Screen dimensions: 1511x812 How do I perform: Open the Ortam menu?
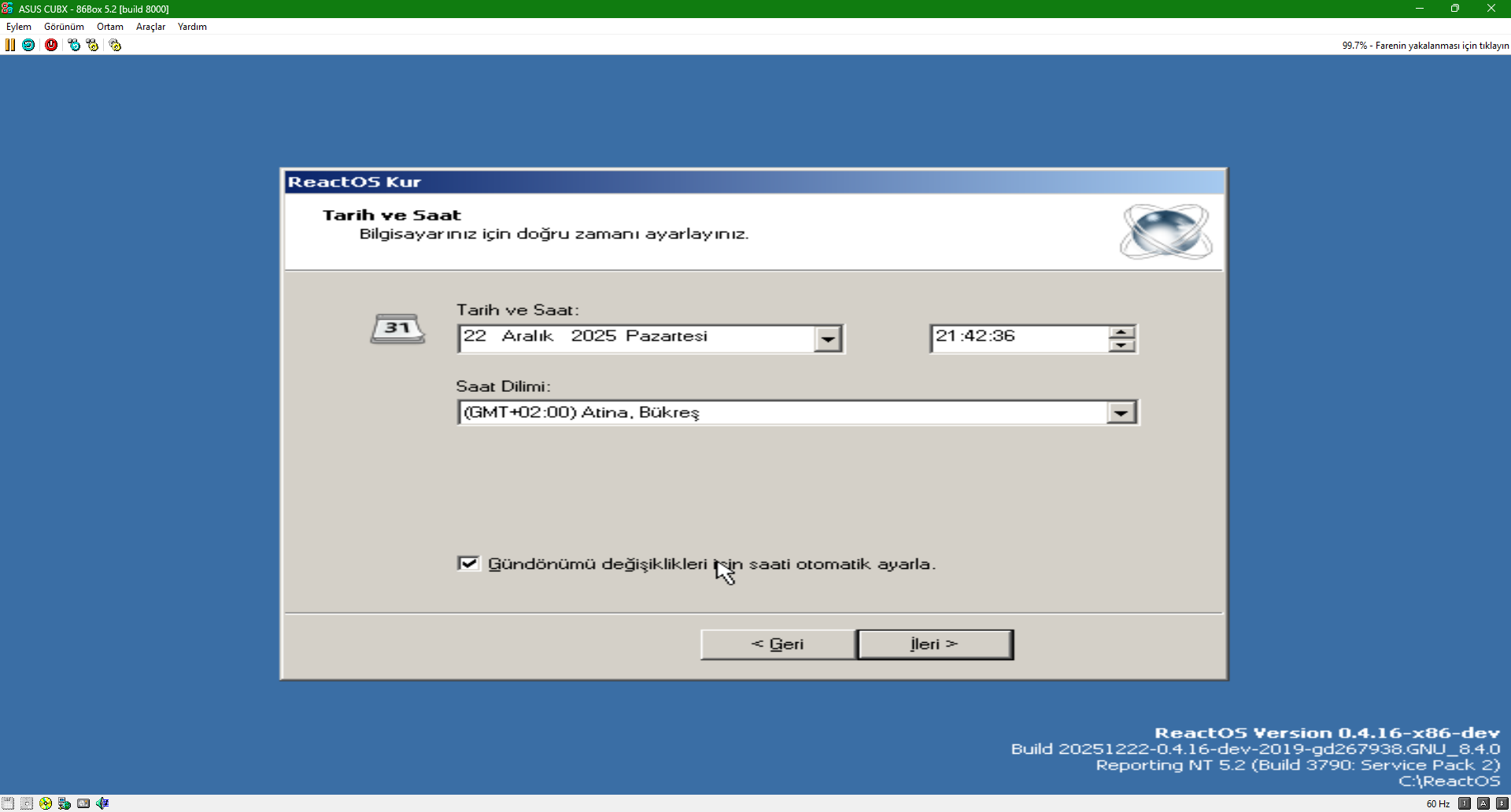pos(110,27)
